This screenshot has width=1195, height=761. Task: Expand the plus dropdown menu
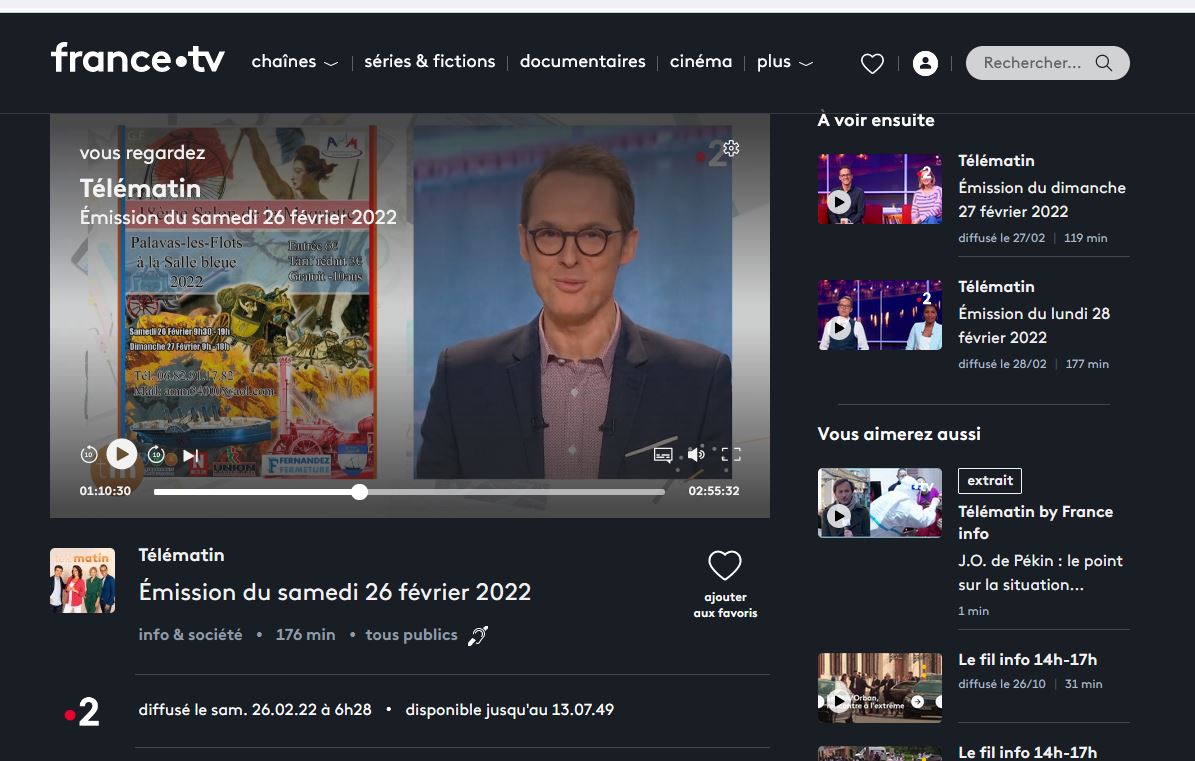point(784,62)
